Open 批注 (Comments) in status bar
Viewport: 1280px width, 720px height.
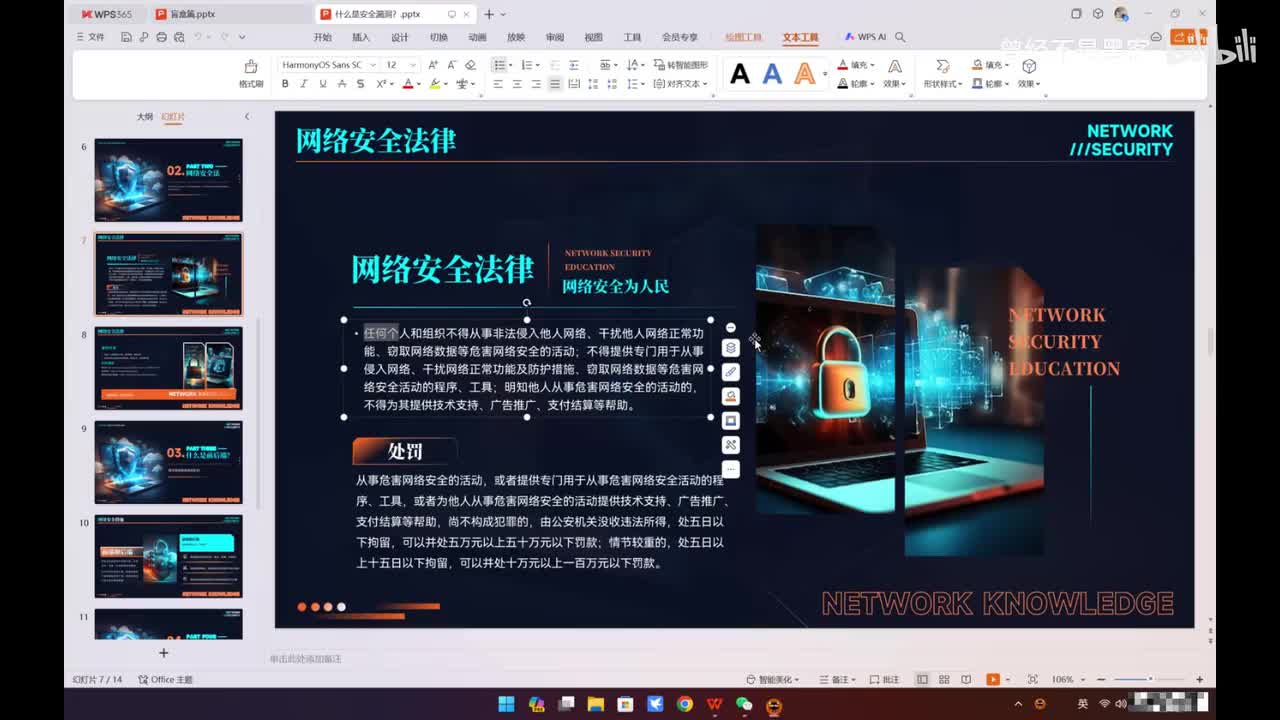(x=885, y=680)
